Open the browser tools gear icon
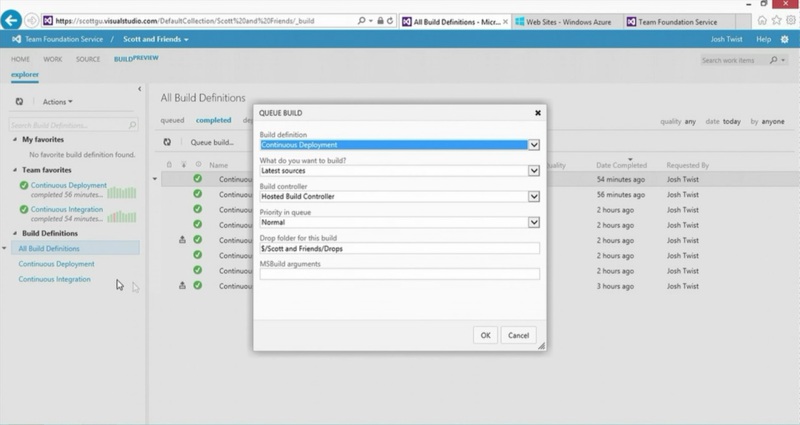This screenshot has width=800, height=425. [790, 20]
